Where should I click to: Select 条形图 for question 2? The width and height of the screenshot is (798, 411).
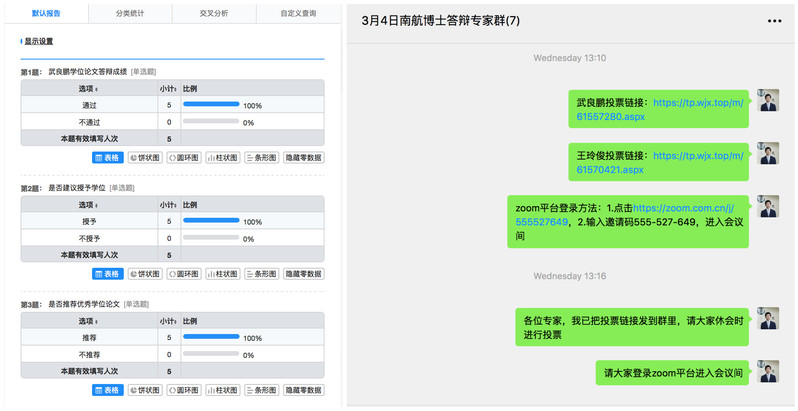(x=261, y=273)
